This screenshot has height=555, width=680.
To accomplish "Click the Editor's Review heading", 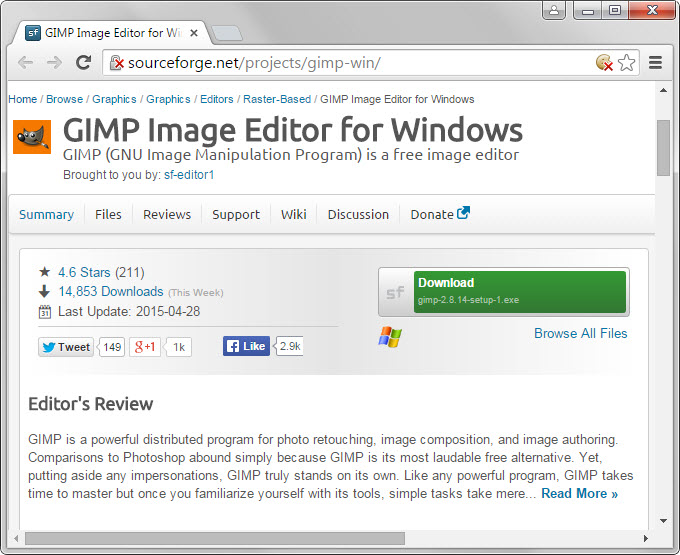I will pos(91,404).
